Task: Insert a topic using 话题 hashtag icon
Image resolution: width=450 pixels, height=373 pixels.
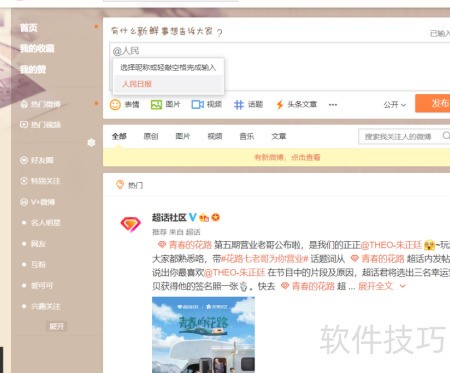Action: [248, 105]
